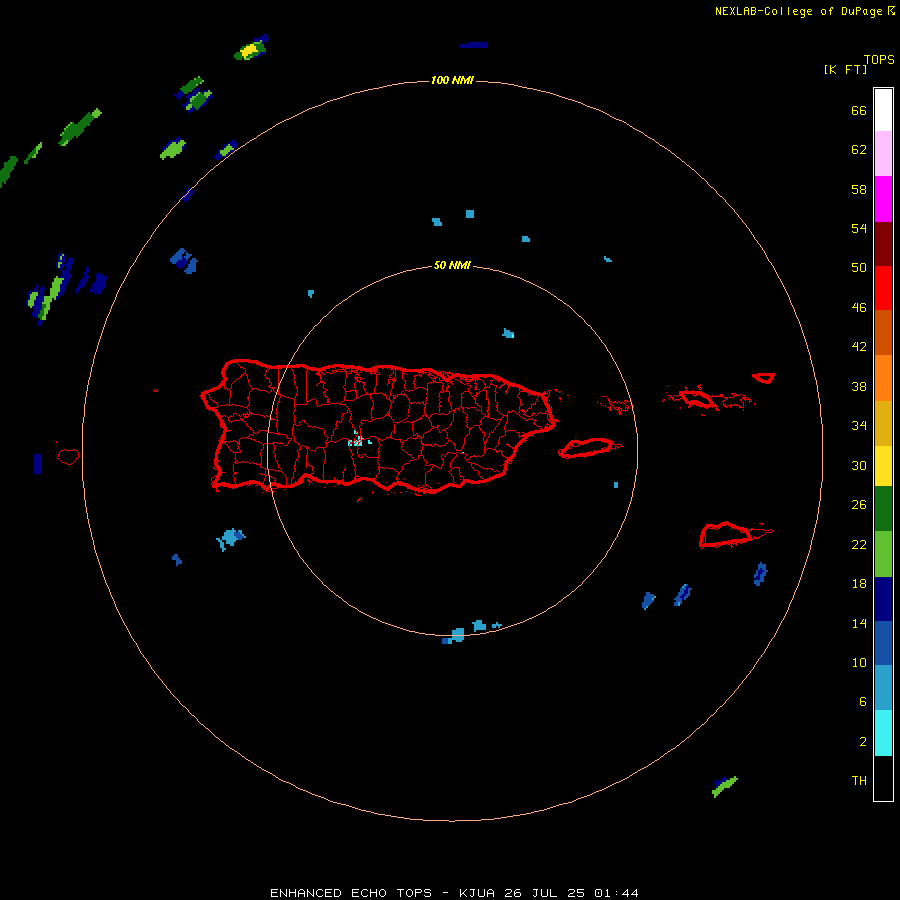Select the cyan legend swatch

click(x=883, y=733)
